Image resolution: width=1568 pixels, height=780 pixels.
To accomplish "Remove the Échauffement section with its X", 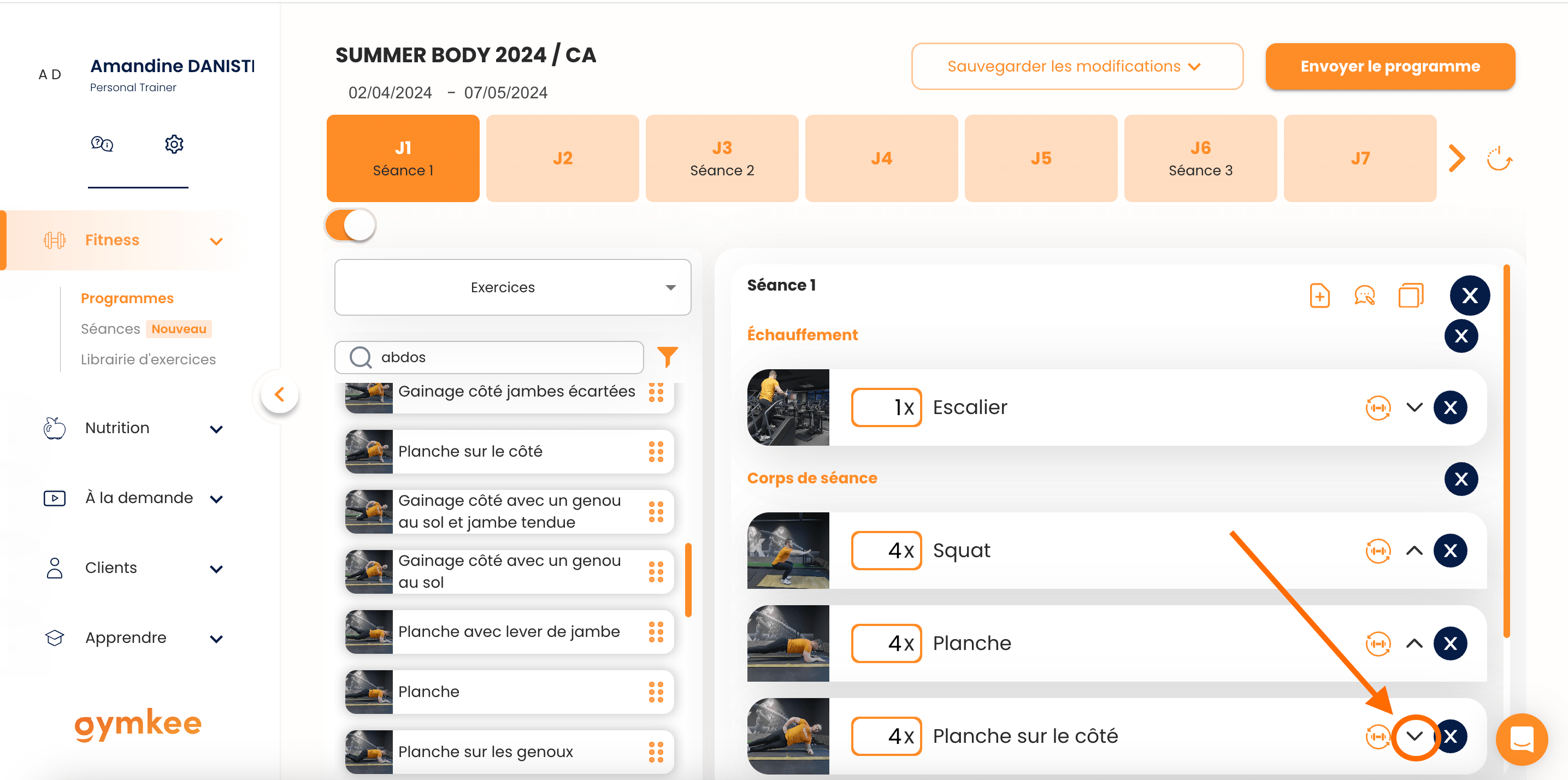I will pos(1460,336).
